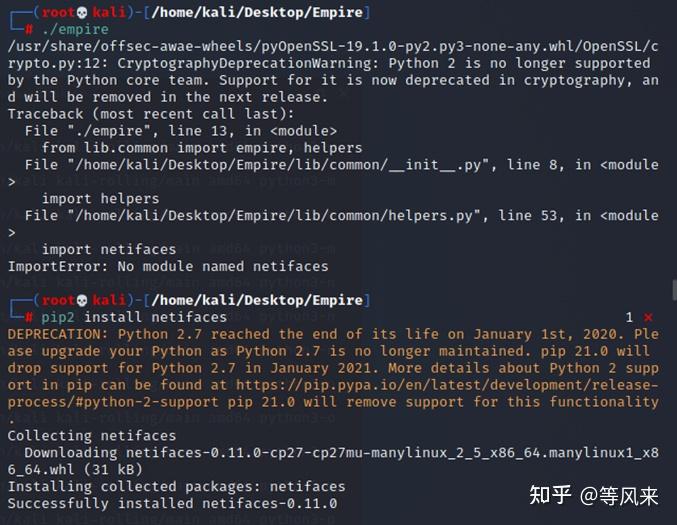Click the red X exit-status indicator

pos(648,317)
